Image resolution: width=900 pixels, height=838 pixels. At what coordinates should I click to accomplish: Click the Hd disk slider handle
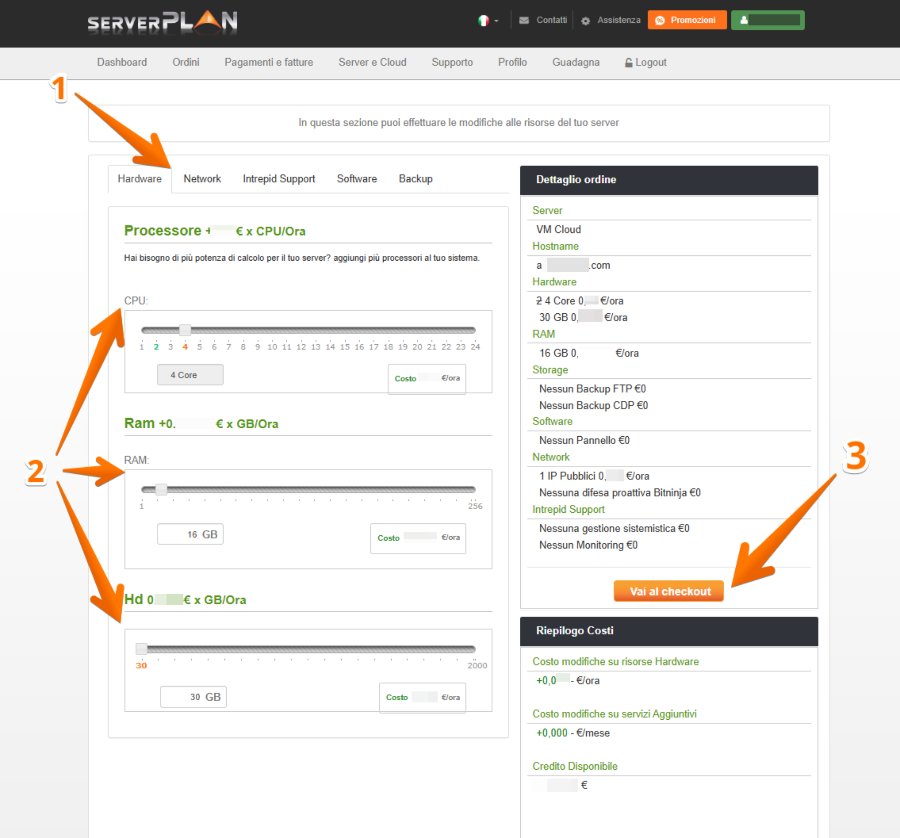click(142, 649)
